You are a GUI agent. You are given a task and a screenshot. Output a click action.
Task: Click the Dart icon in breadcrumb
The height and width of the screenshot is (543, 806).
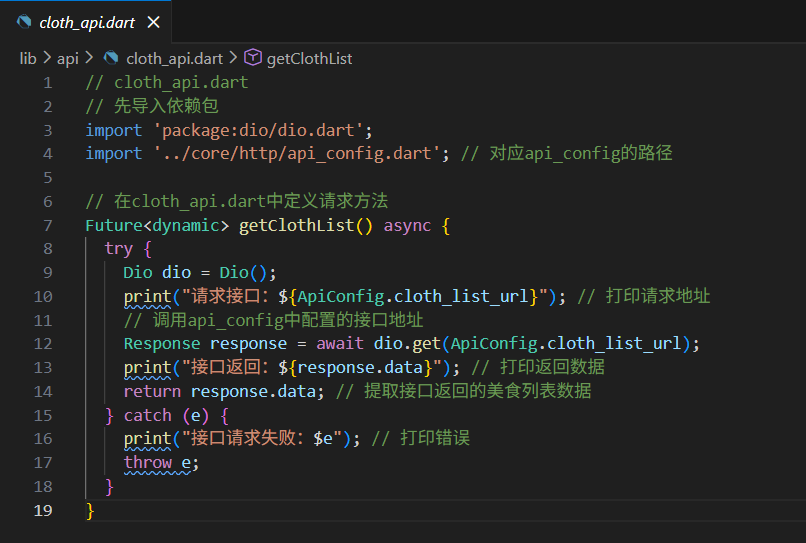111,58
